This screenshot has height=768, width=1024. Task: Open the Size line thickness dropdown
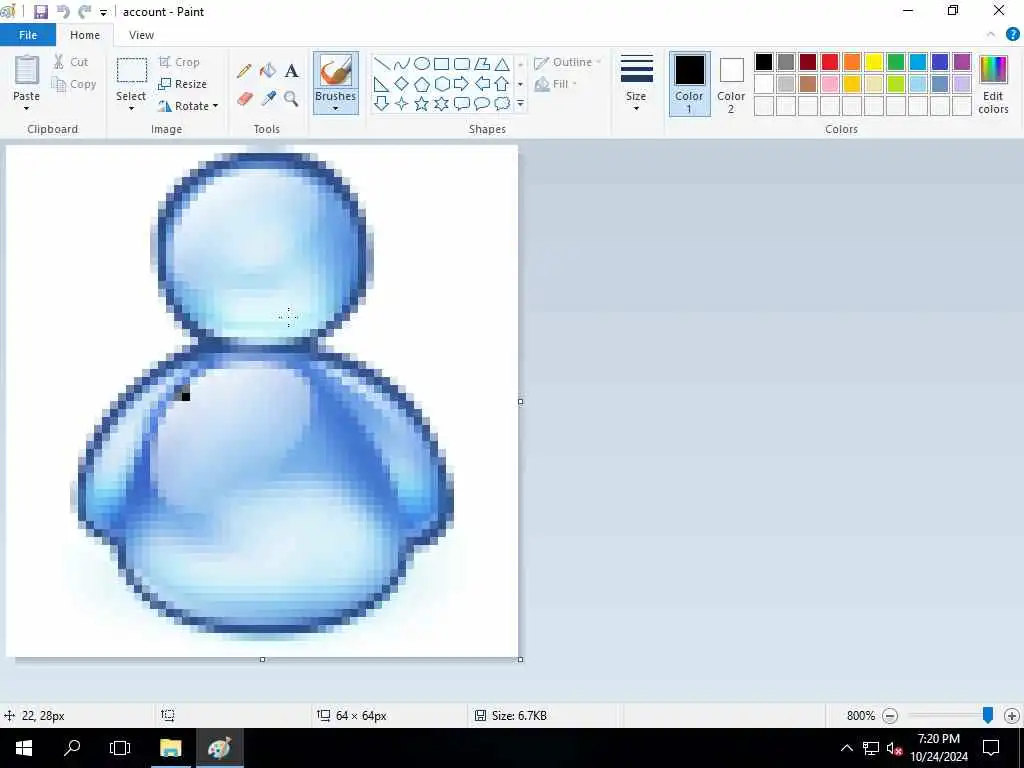(x=636, y=84)
